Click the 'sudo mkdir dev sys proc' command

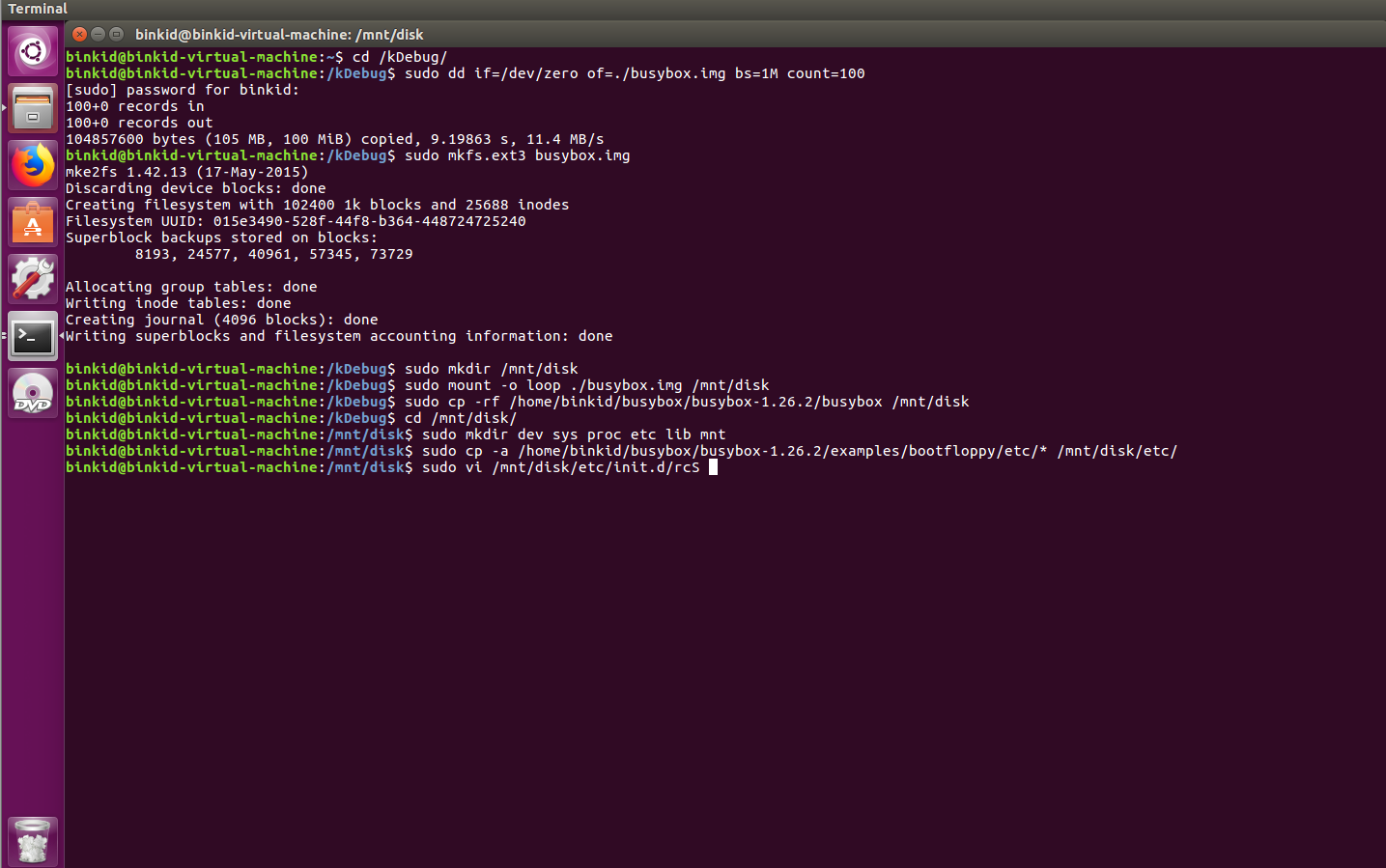[x=396, y=434]
